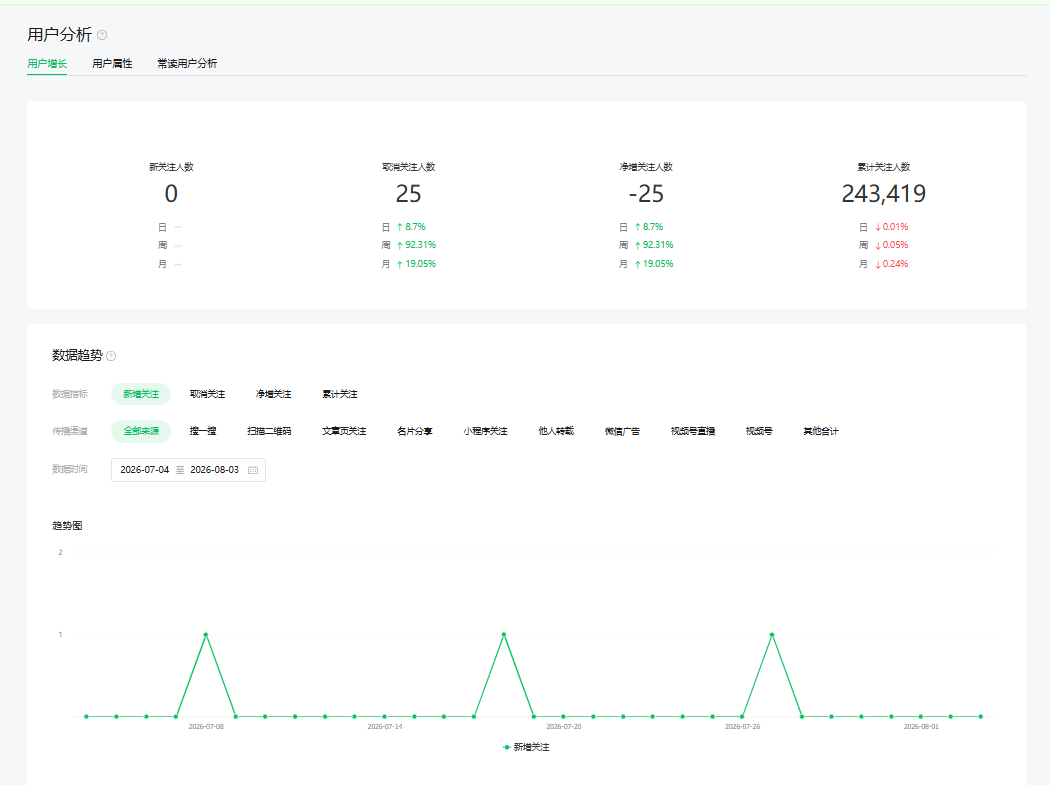The height and width of the screenshot is (785, 1050).
Task: Pick the 视频号直播 channel filter
Action: (693, 431)
